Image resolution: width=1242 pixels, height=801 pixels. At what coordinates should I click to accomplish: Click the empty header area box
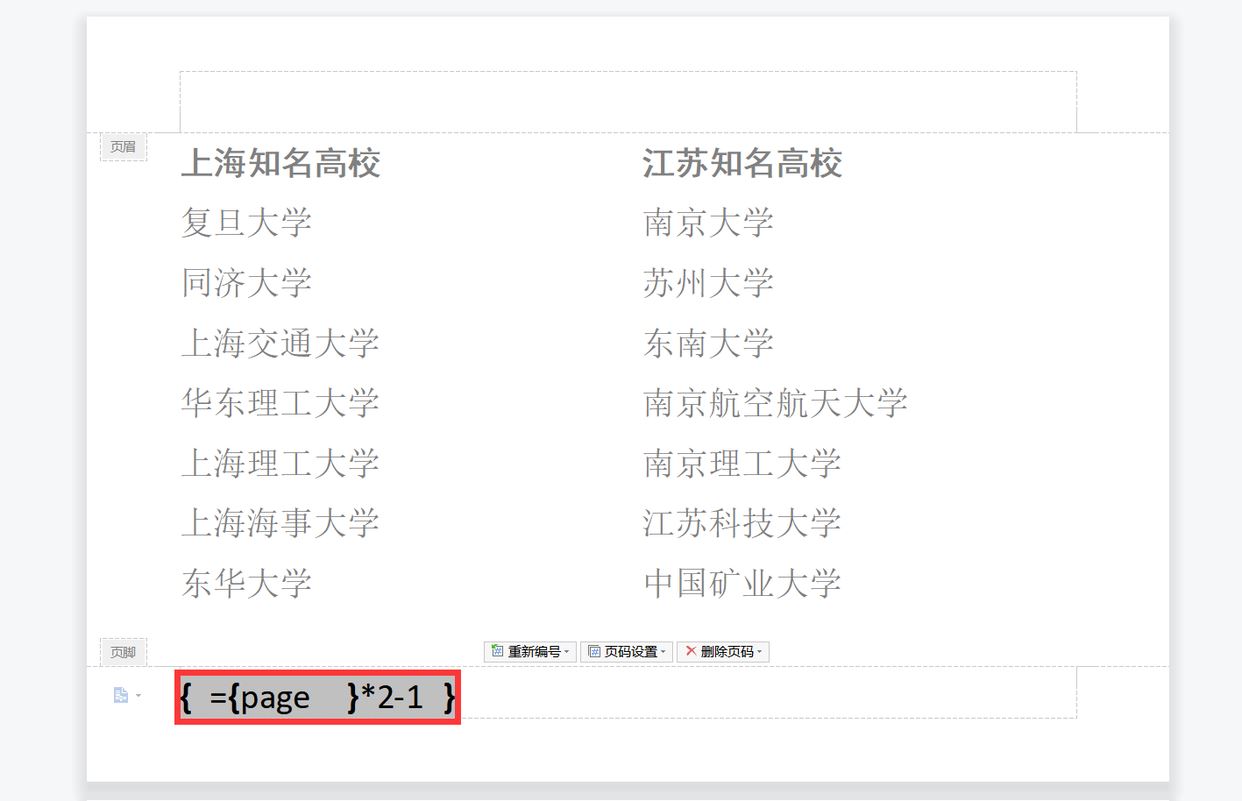(x=628, y=101)
